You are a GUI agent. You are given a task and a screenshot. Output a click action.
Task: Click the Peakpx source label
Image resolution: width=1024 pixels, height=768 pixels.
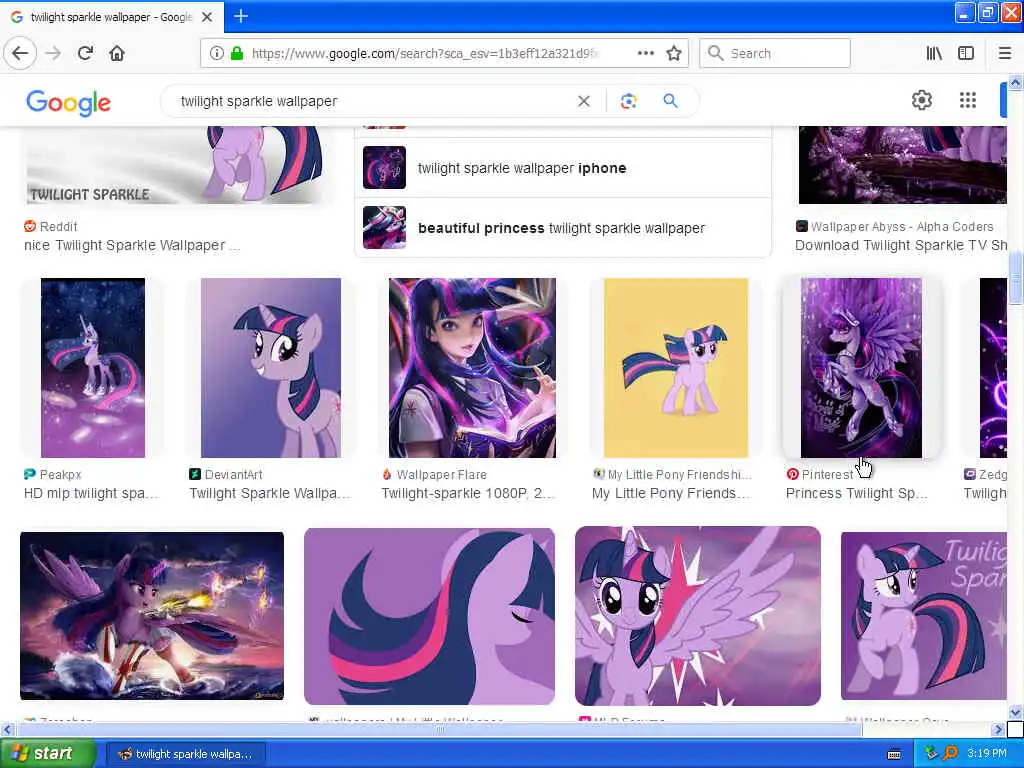pos(52,475)
